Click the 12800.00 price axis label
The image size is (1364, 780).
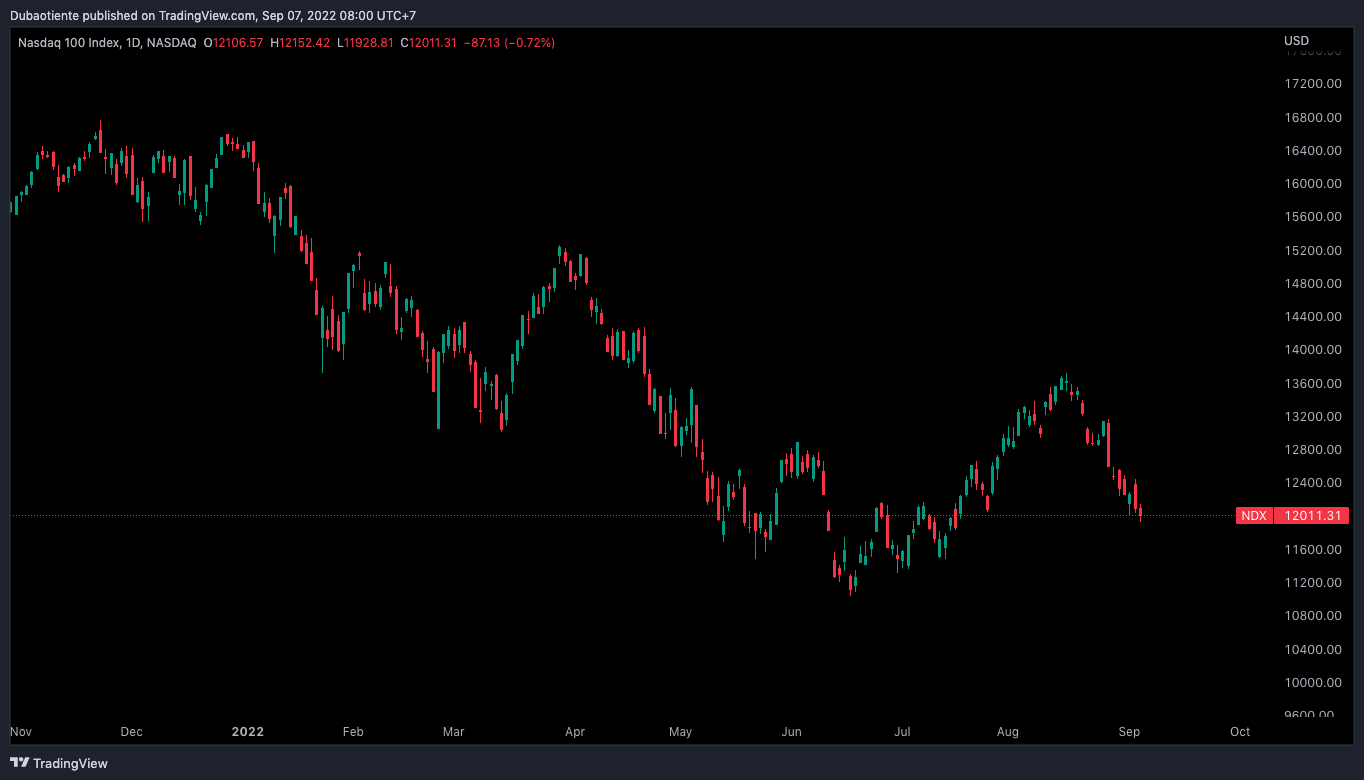tap(1313, 449)
